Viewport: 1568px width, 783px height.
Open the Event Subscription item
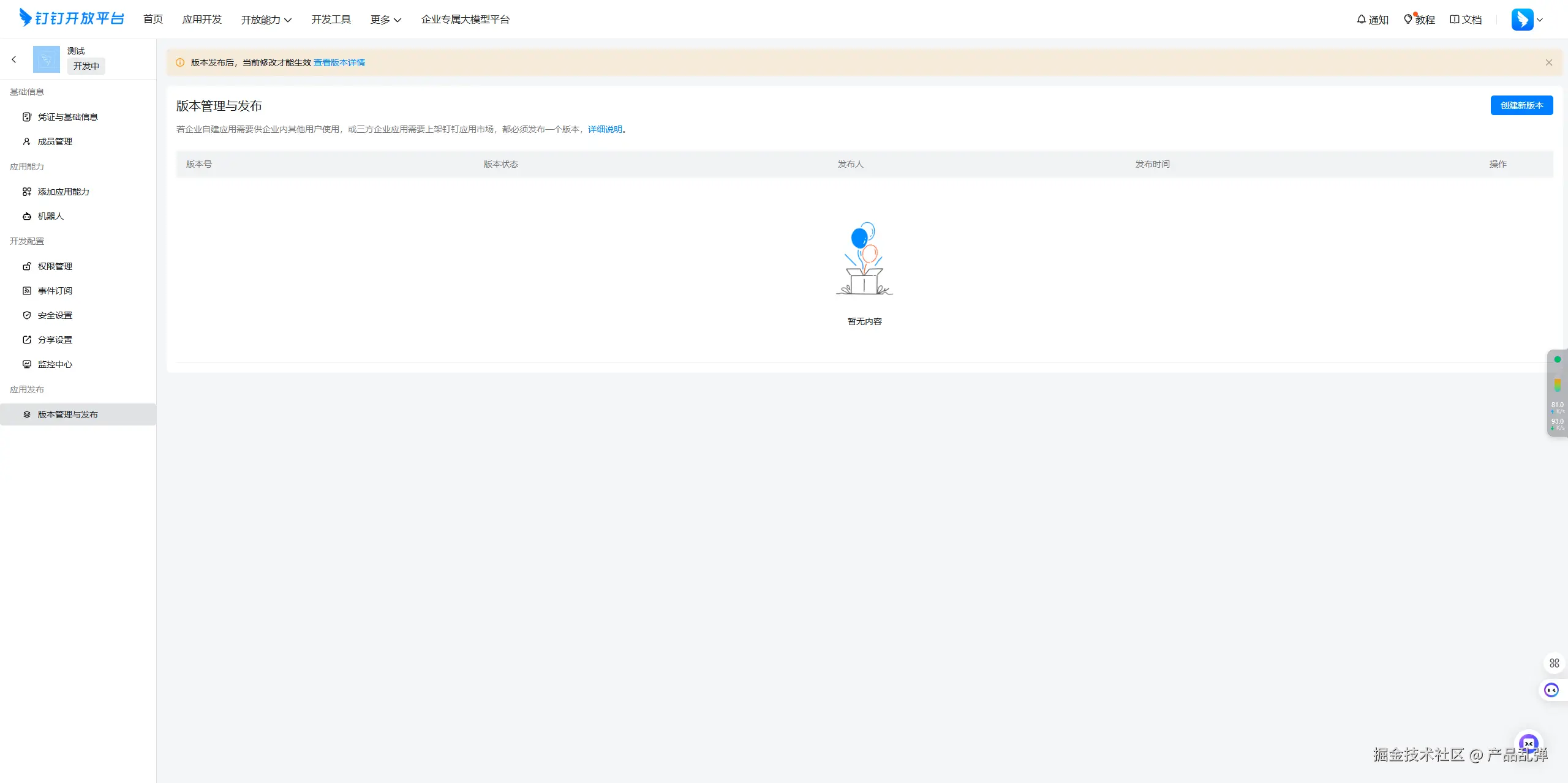click(55, 291)
